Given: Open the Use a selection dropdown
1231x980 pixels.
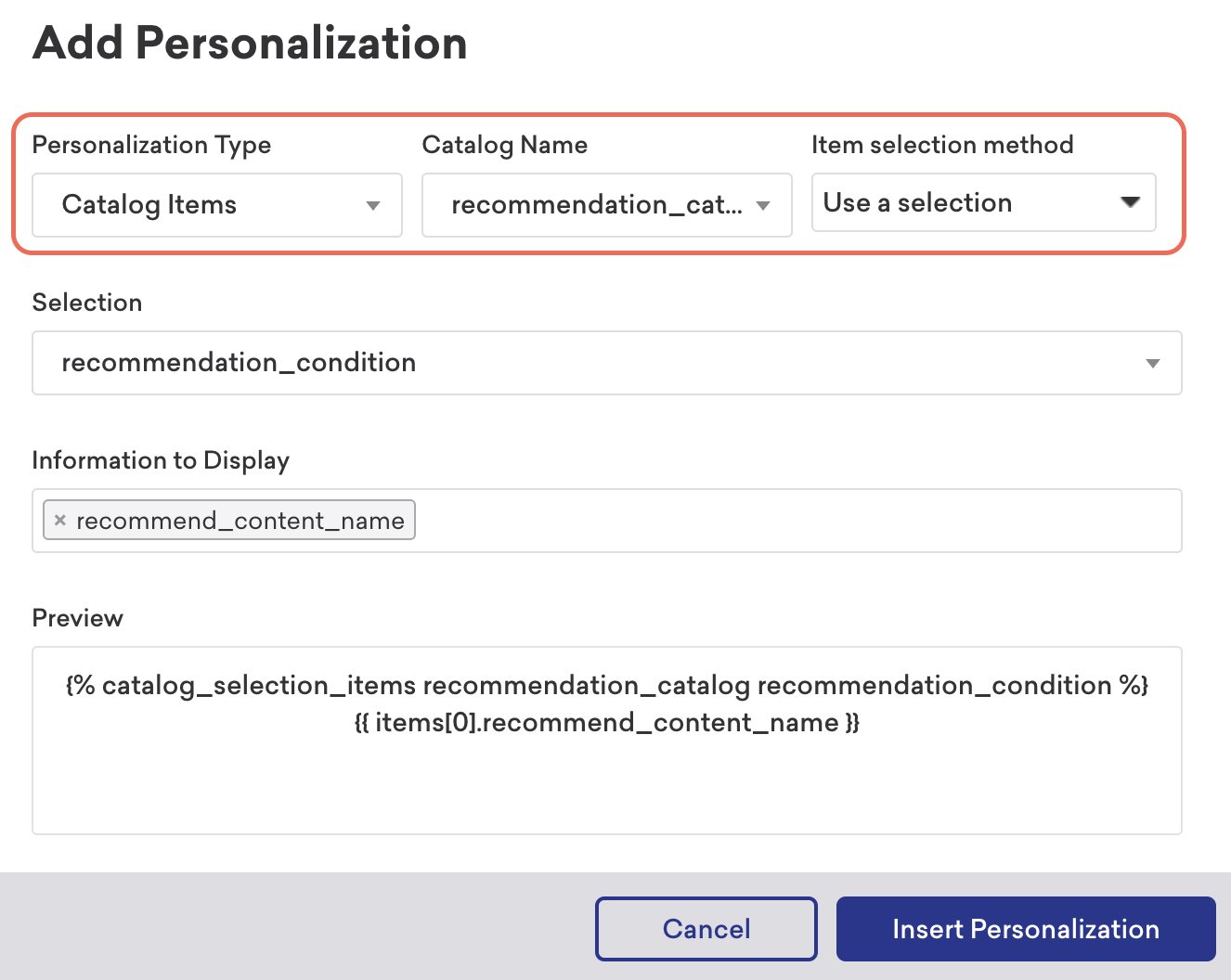Looking at the screenshot, I should tap(984, 202).
